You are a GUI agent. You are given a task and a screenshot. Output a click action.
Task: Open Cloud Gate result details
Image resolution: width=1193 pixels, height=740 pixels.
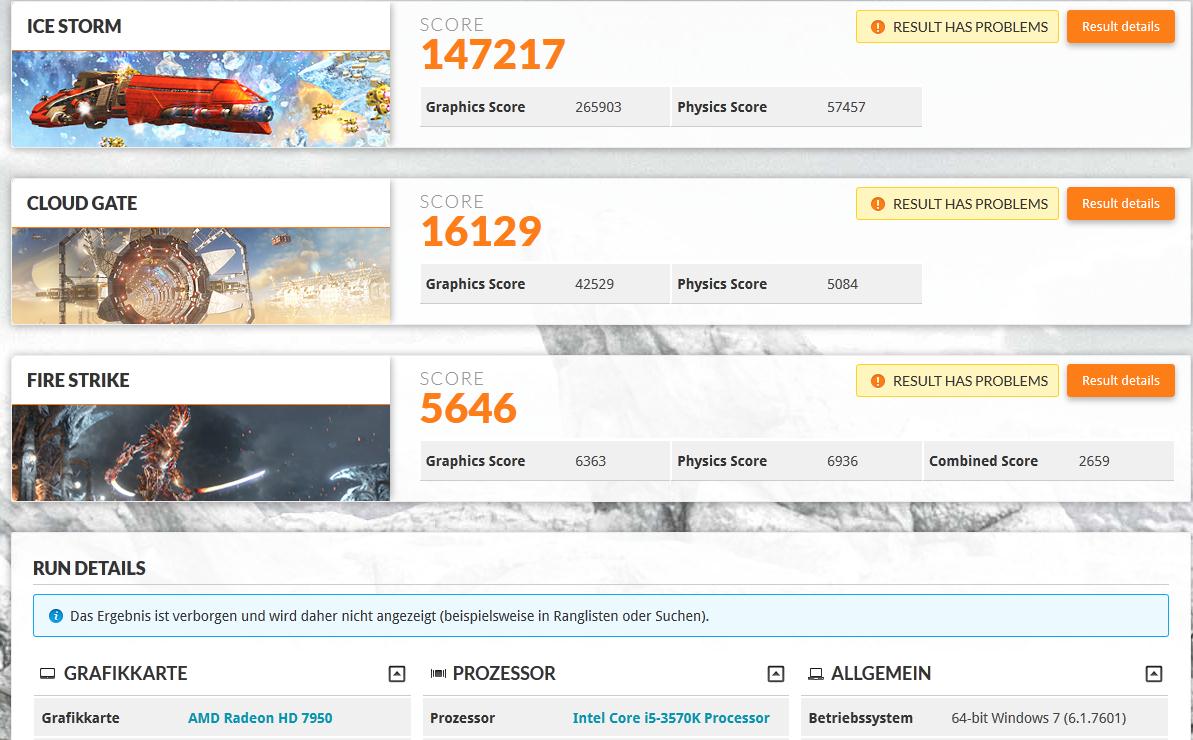click(1120, 204)
